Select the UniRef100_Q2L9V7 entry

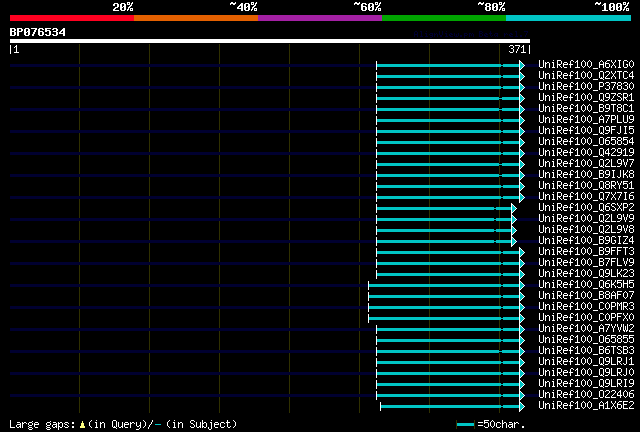click(x=586, y=164)
